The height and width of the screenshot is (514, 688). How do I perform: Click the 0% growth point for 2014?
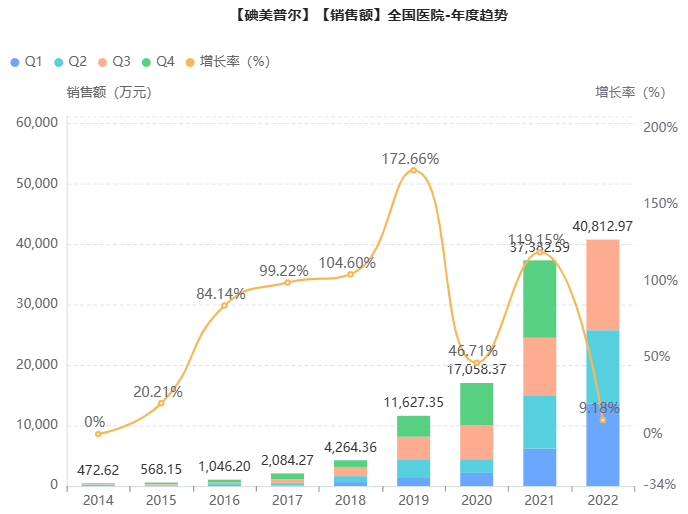98,434
